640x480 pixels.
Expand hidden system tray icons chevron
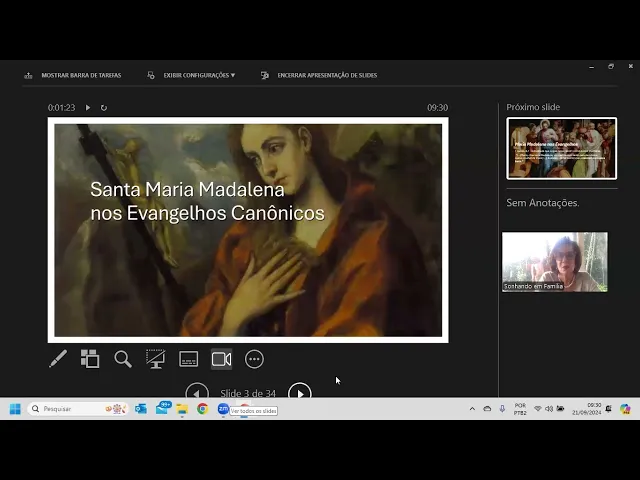[x=472, y=409]
